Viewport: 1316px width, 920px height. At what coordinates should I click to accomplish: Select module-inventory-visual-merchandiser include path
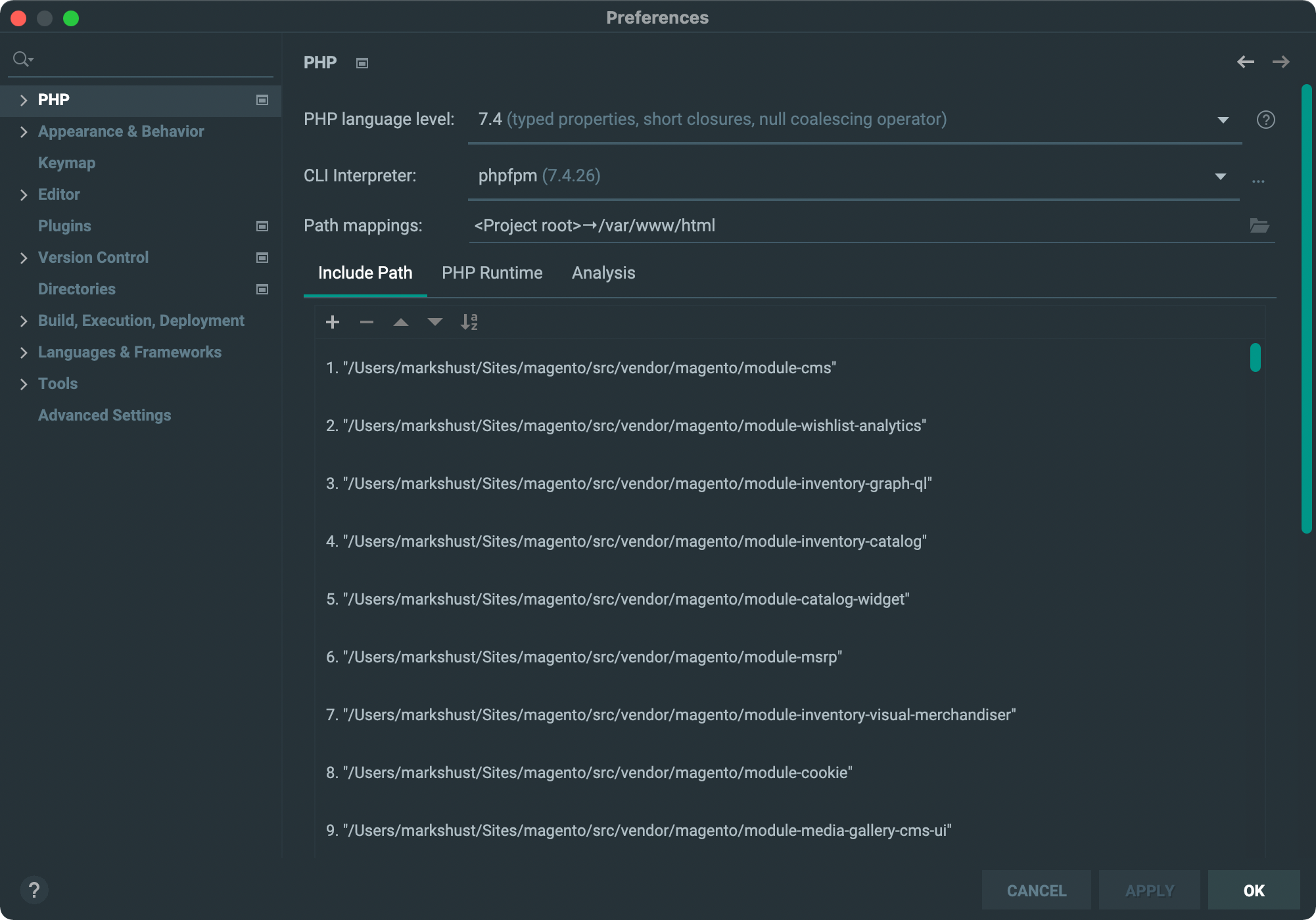tap(670, 715)
